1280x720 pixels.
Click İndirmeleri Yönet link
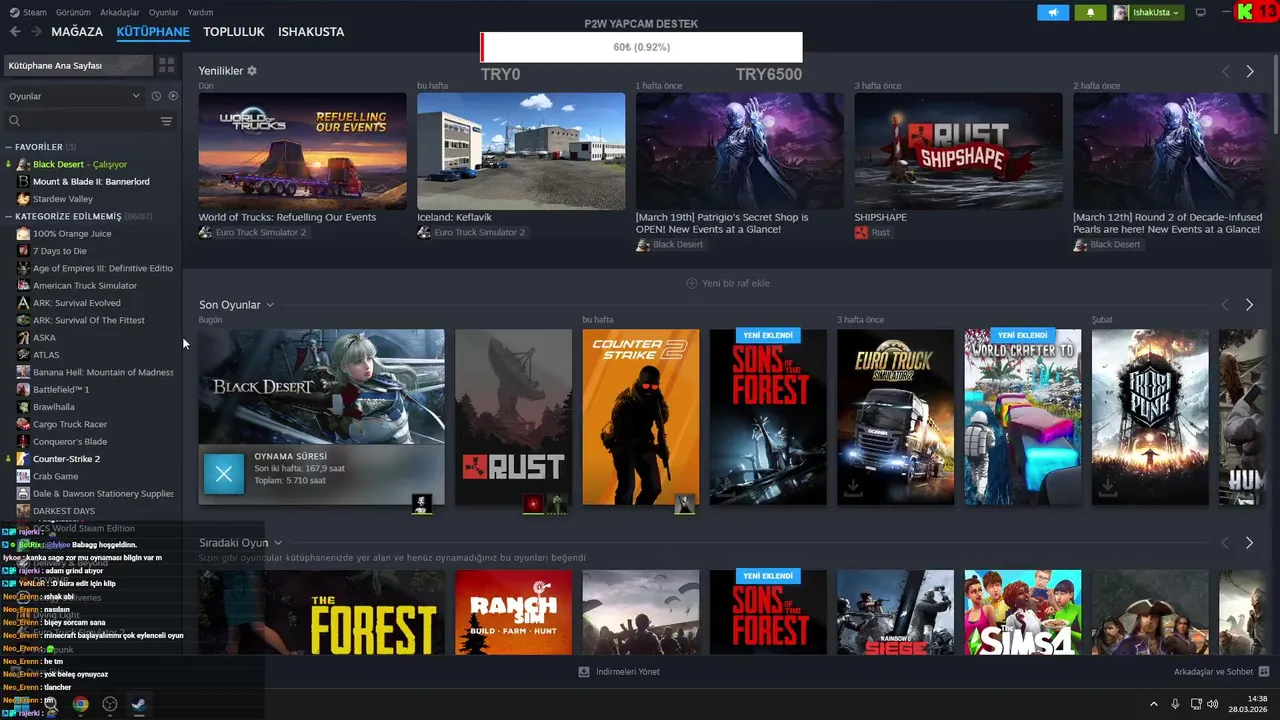pos(628,672)
